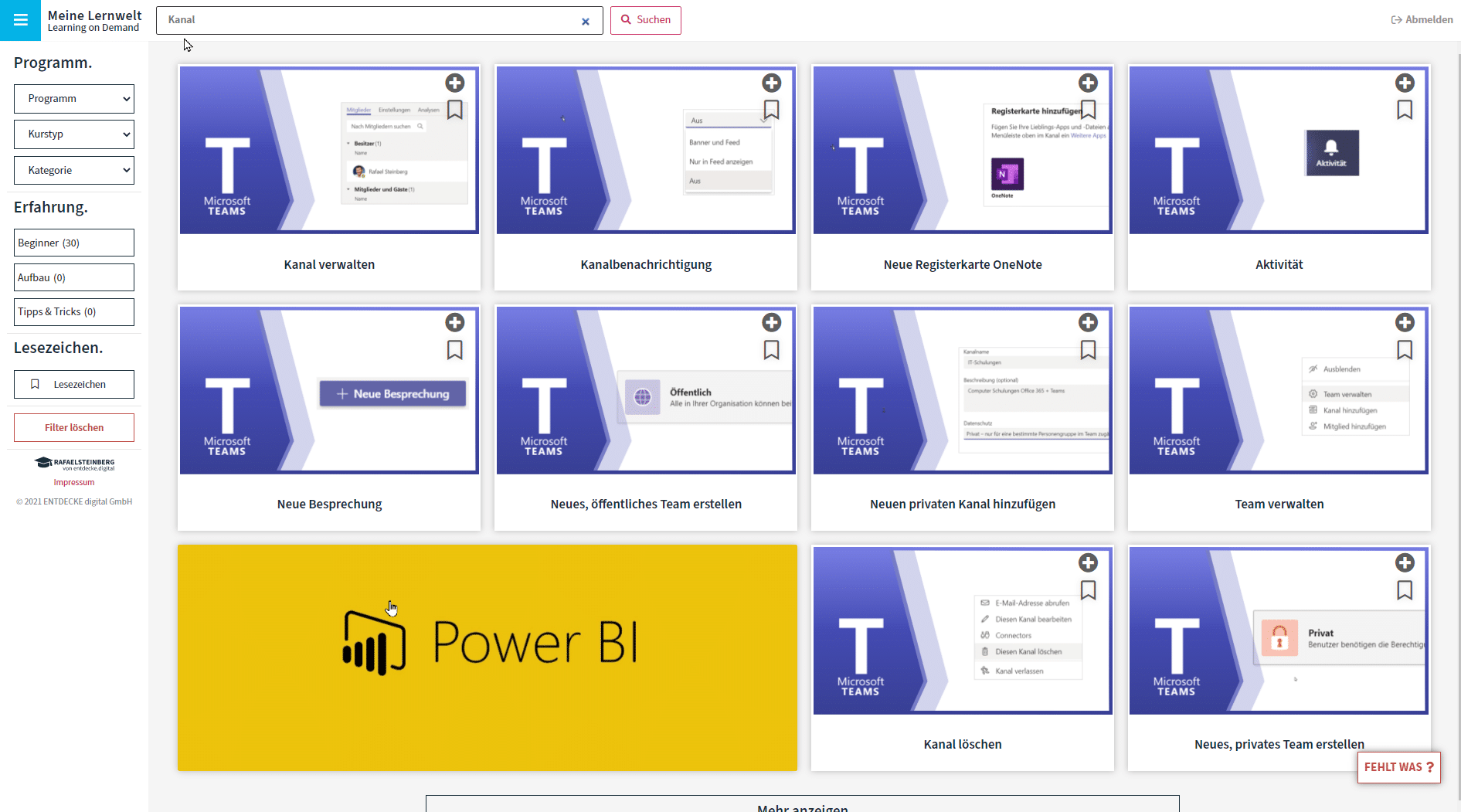Filter by Beginner (30) experience
The image size is (1461, 812).
pyautogui.click(x=74, y=243)
